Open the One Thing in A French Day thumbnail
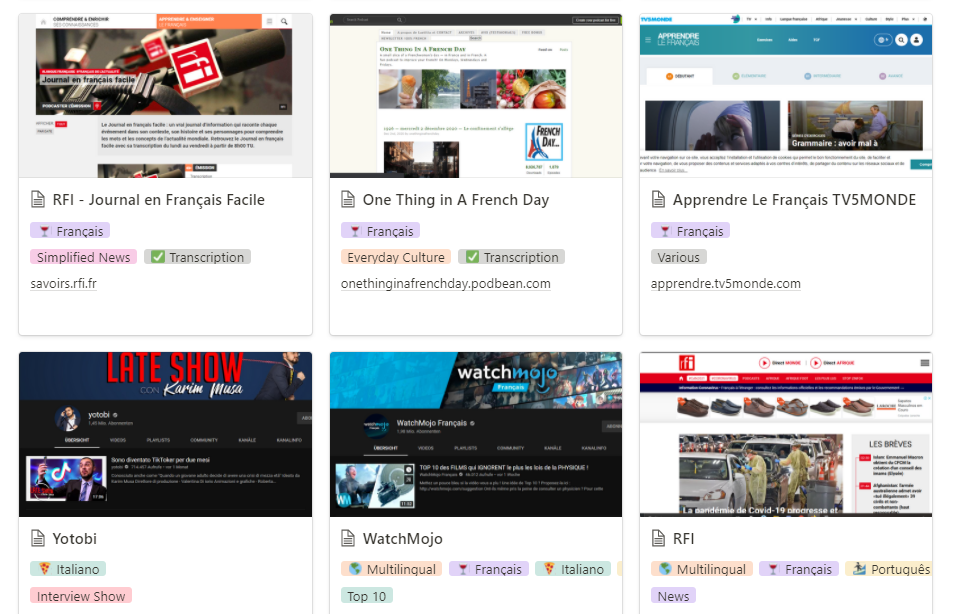The width and height of the screenshot is (964, 614). point(476,95)
